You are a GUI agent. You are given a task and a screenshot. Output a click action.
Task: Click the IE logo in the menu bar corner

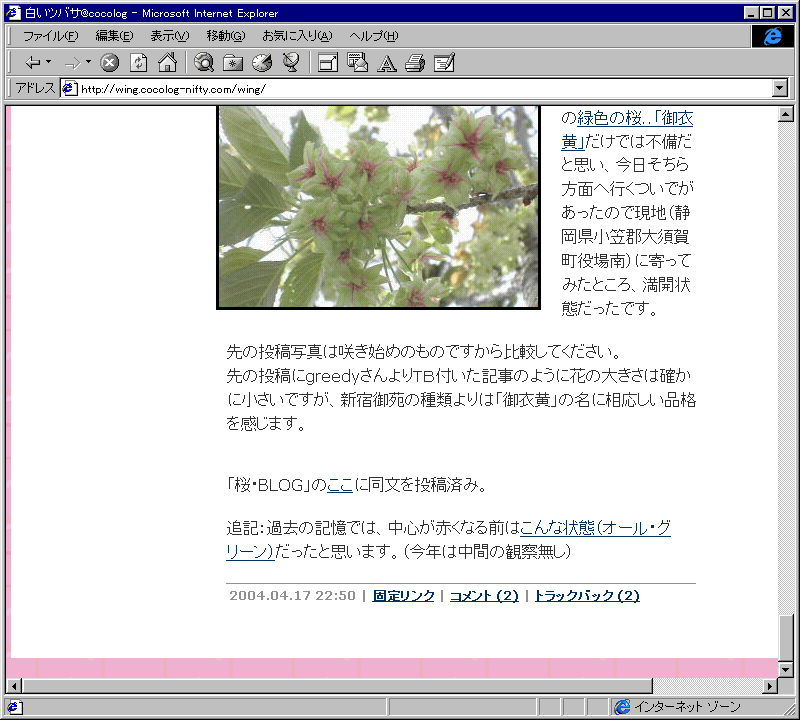(773, 36)
